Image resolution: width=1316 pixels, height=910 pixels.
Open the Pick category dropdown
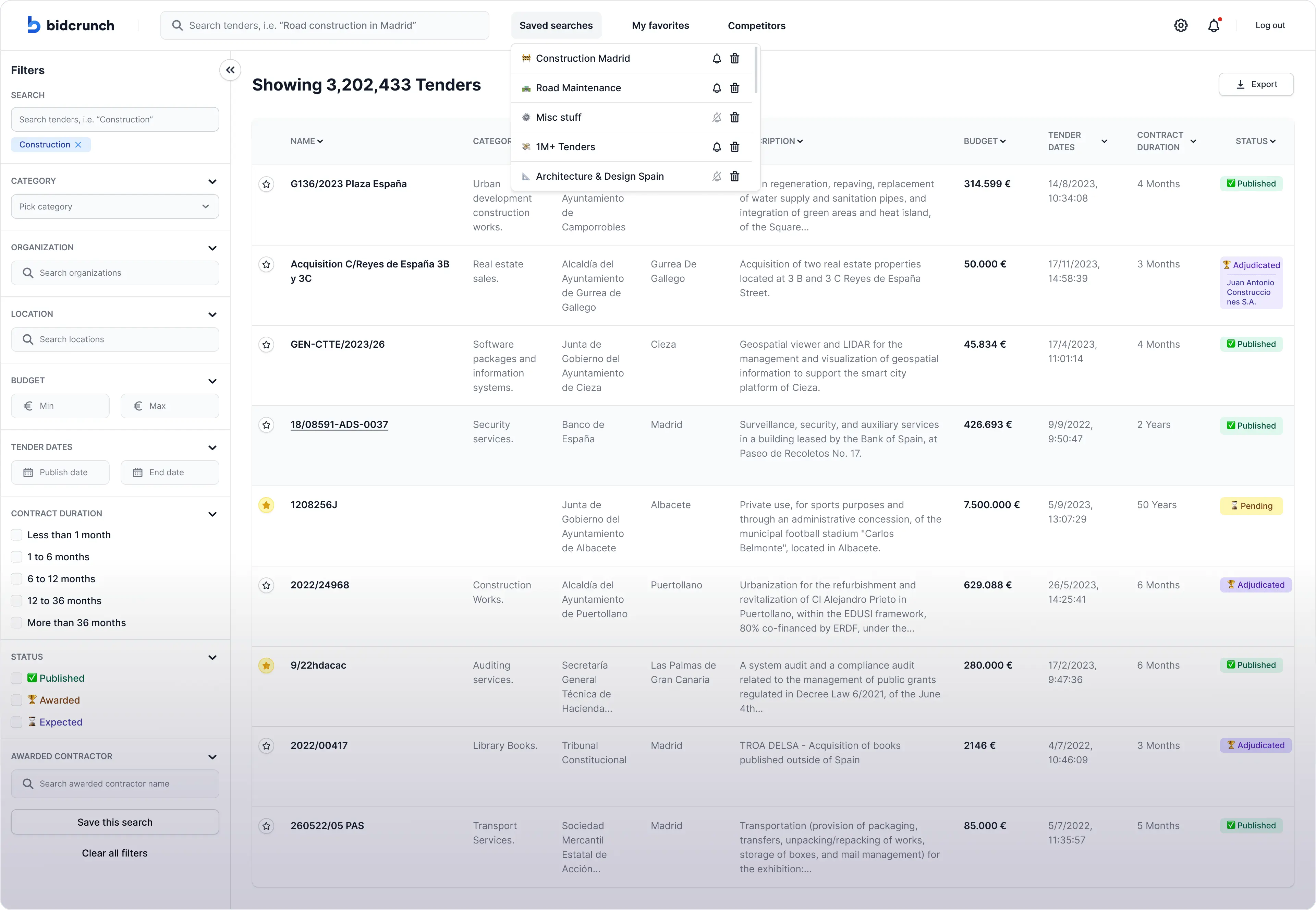114,206
